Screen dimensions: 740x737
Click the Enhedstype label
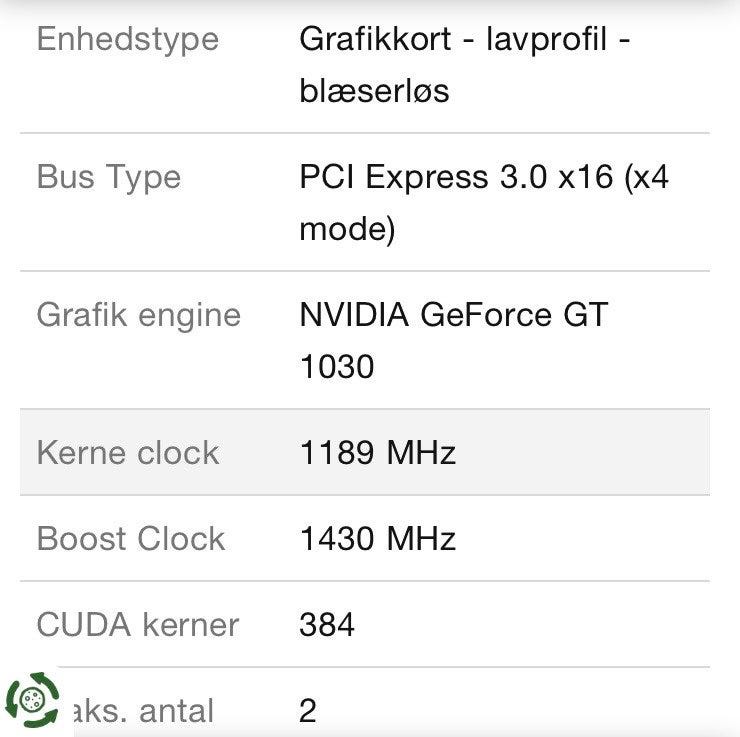tap(127, 39)
